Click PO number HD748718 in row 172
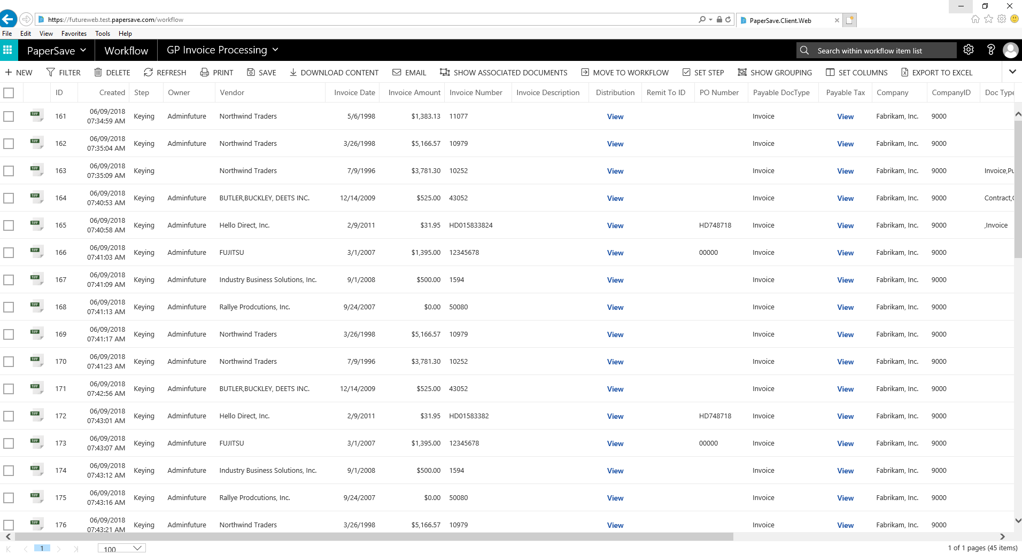 [x=715, y=416]
